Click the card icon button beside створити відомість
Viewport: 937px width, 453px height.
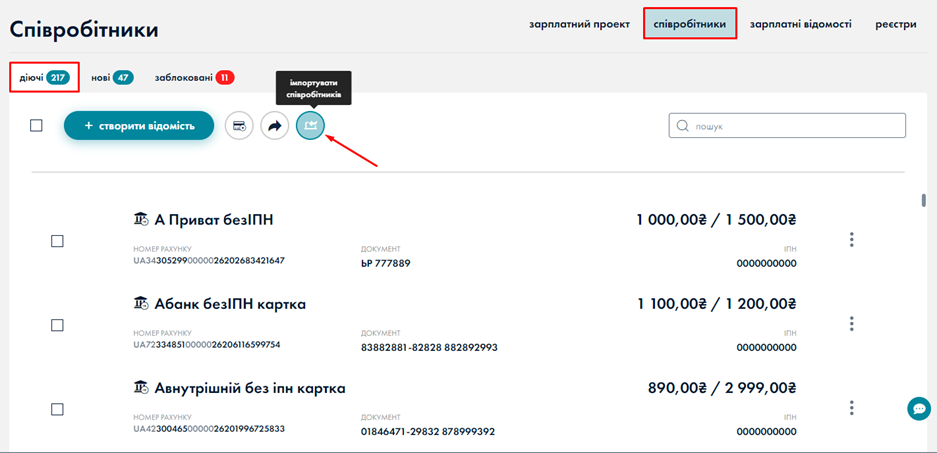tap(239, 126)
